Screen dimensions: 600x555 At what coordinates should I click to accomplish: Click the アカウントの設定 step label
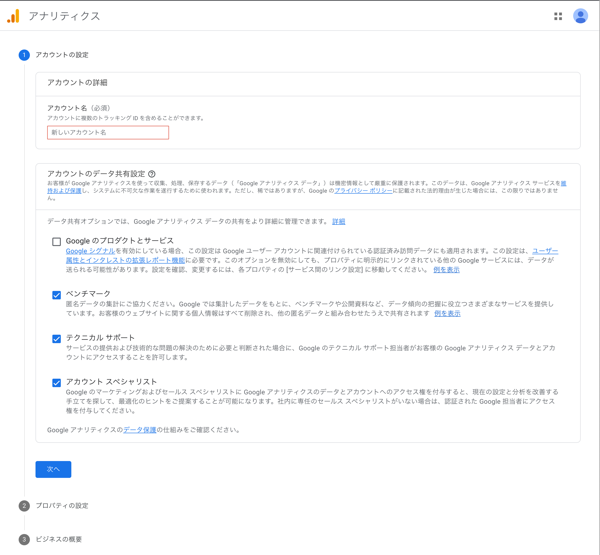62,55
